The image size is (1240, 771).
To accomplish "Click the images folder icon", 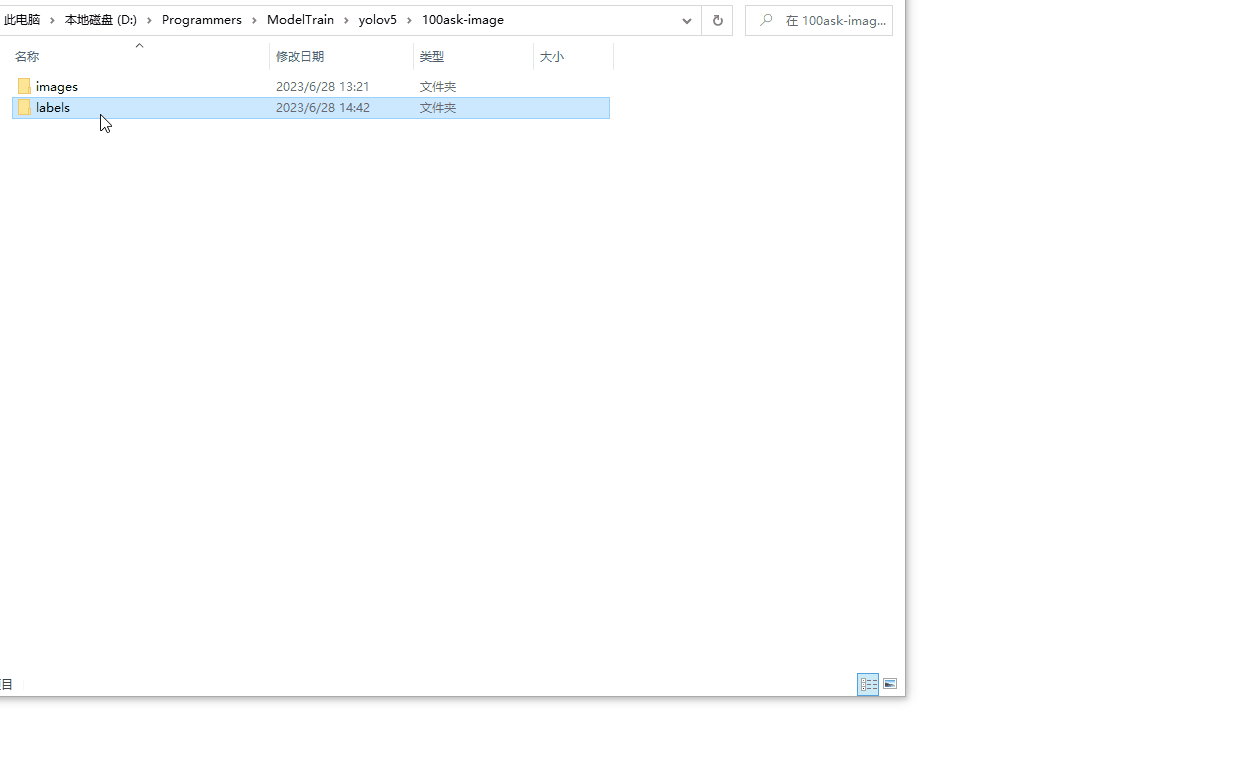I will tap(25, 87).
